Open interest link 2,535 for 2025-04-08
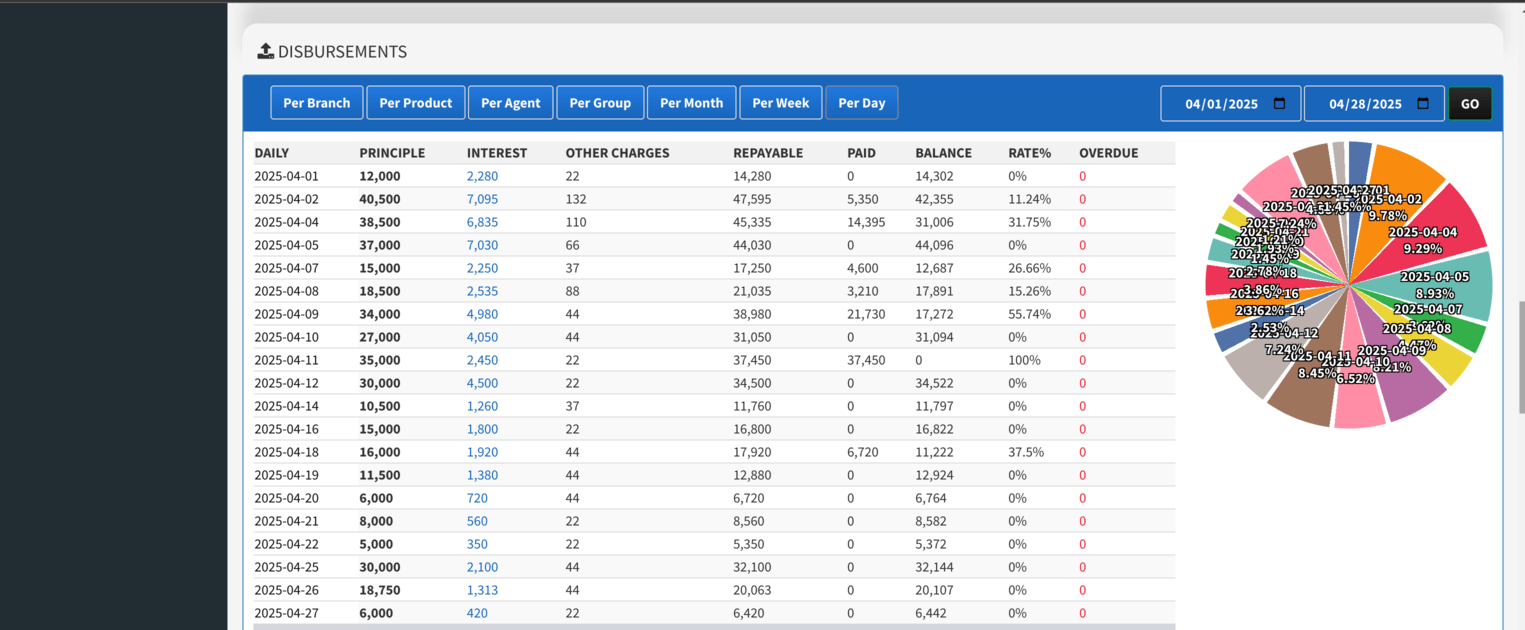The width and height of the screenshot is (1525, 630). tap(482, 291)
